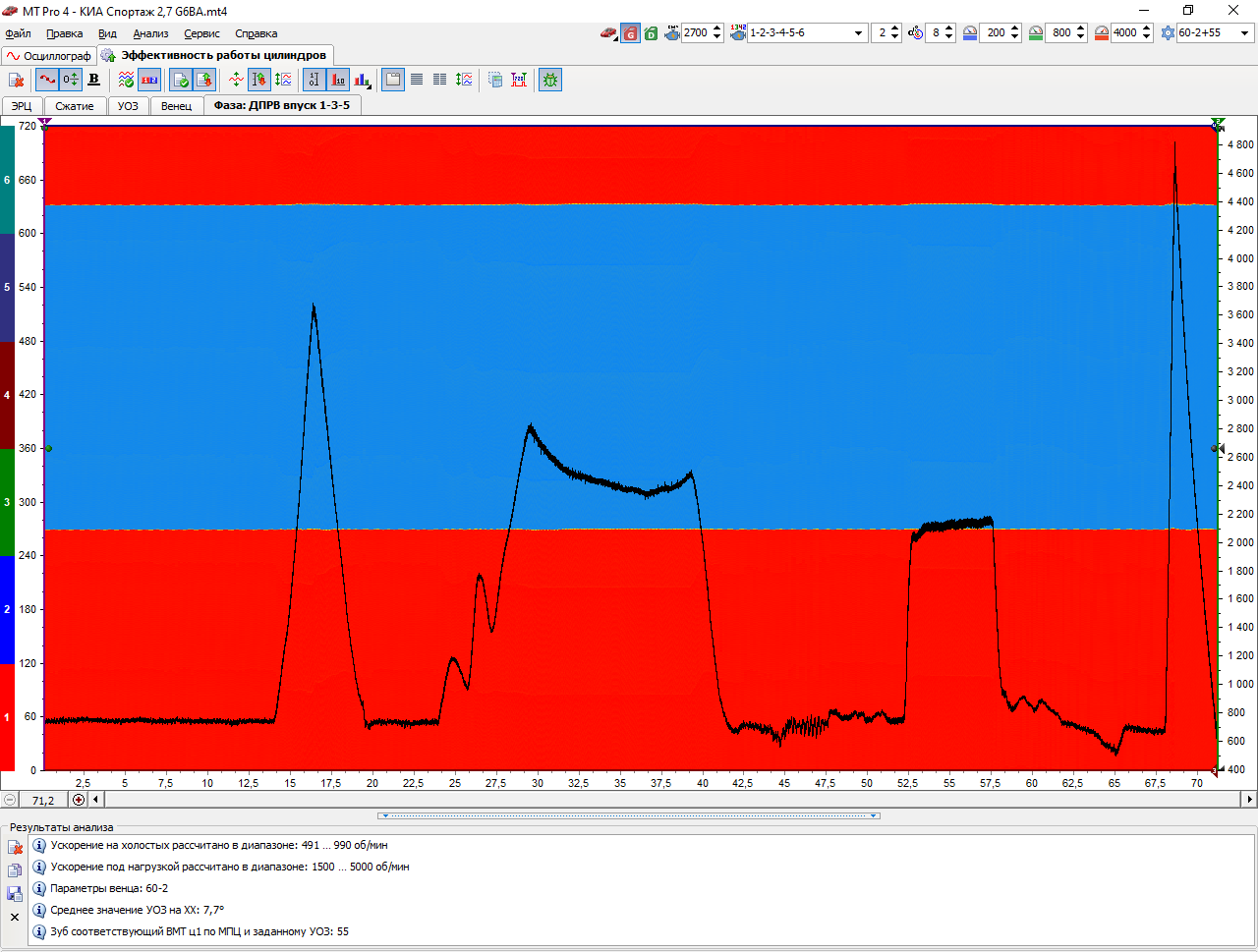Open the red car icon dropdown
The image size is (1258, 952).
[609, 32]
